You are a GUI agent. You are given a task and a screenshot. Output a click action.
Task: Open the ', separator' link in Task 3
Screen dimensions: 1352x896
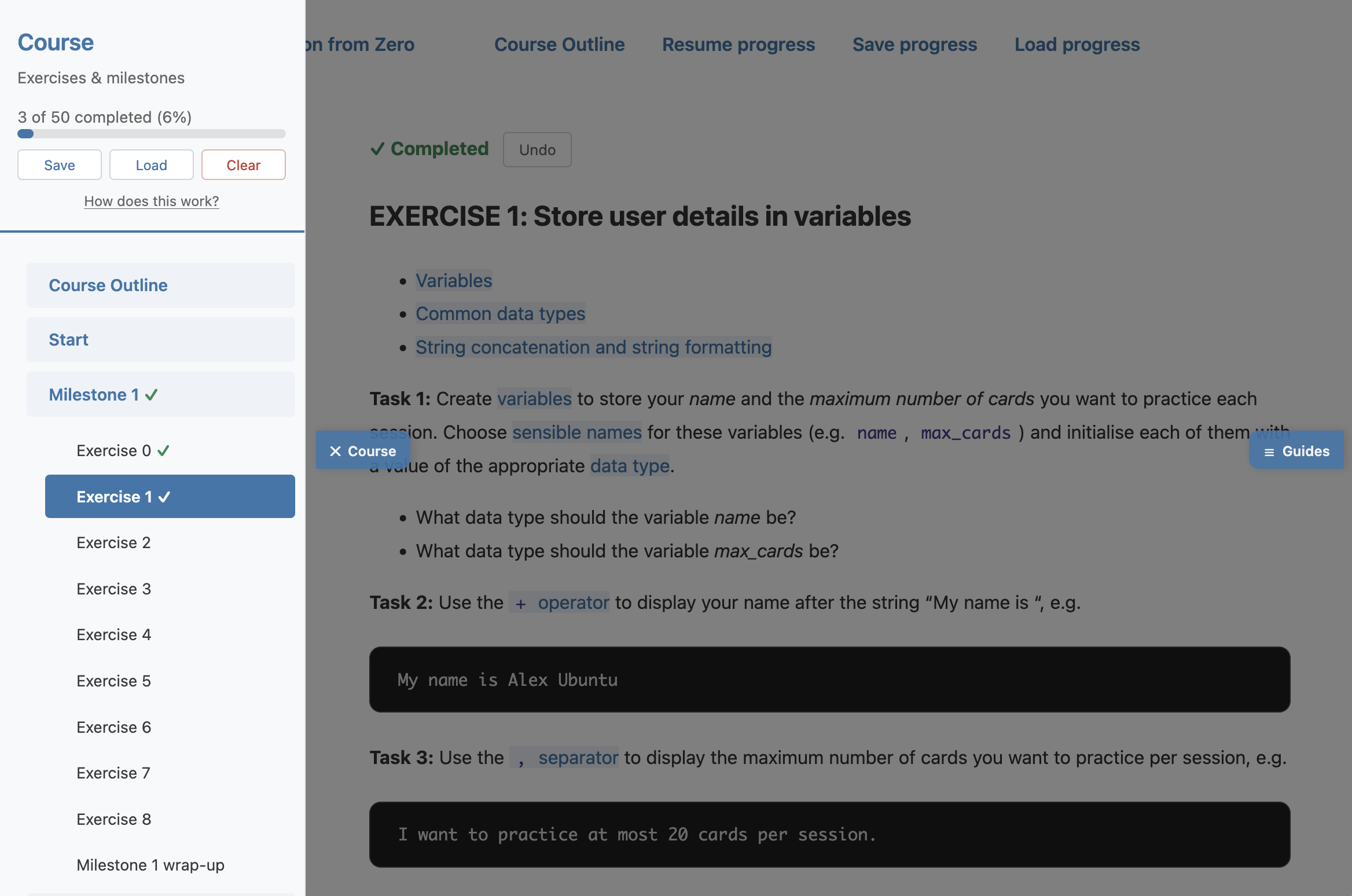coord(564,758)
